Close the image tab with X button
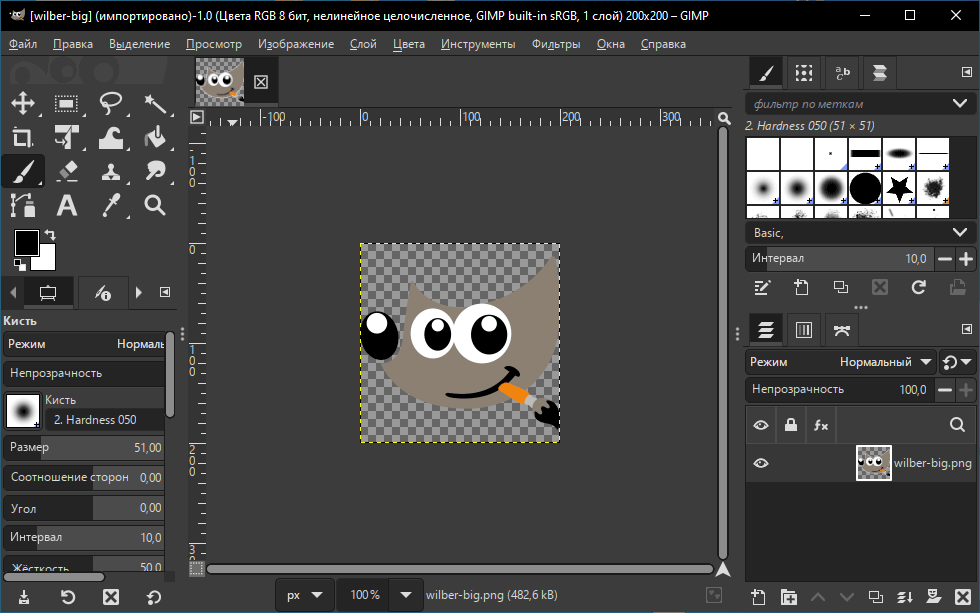 click(x=261, y=82)
